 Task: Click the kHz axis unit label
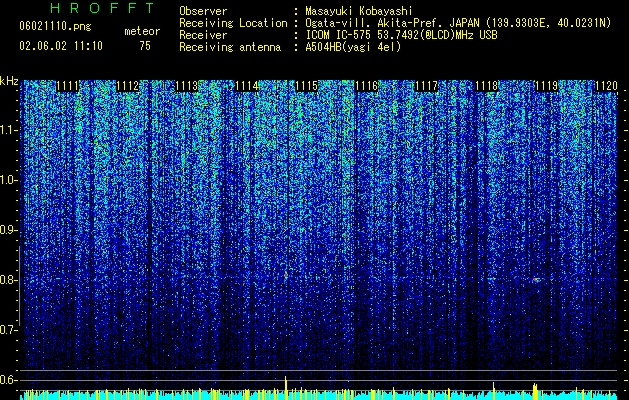point(9,81)
